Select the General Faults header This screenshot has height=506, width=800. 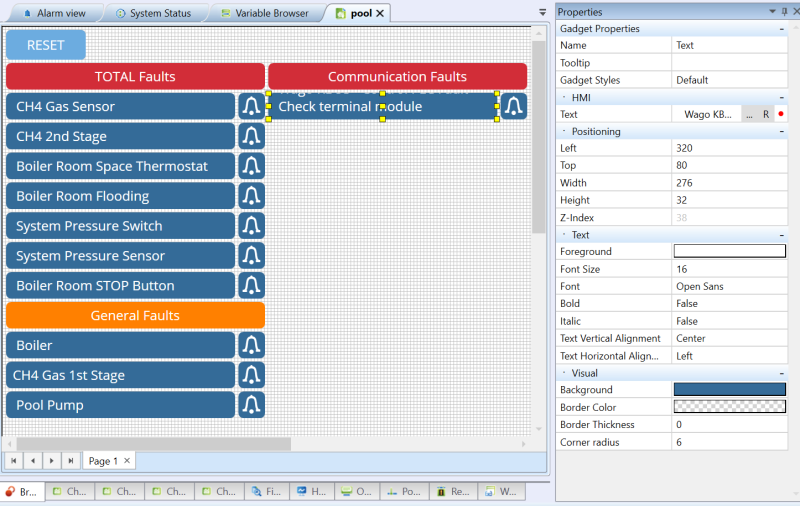pos(135,315)
